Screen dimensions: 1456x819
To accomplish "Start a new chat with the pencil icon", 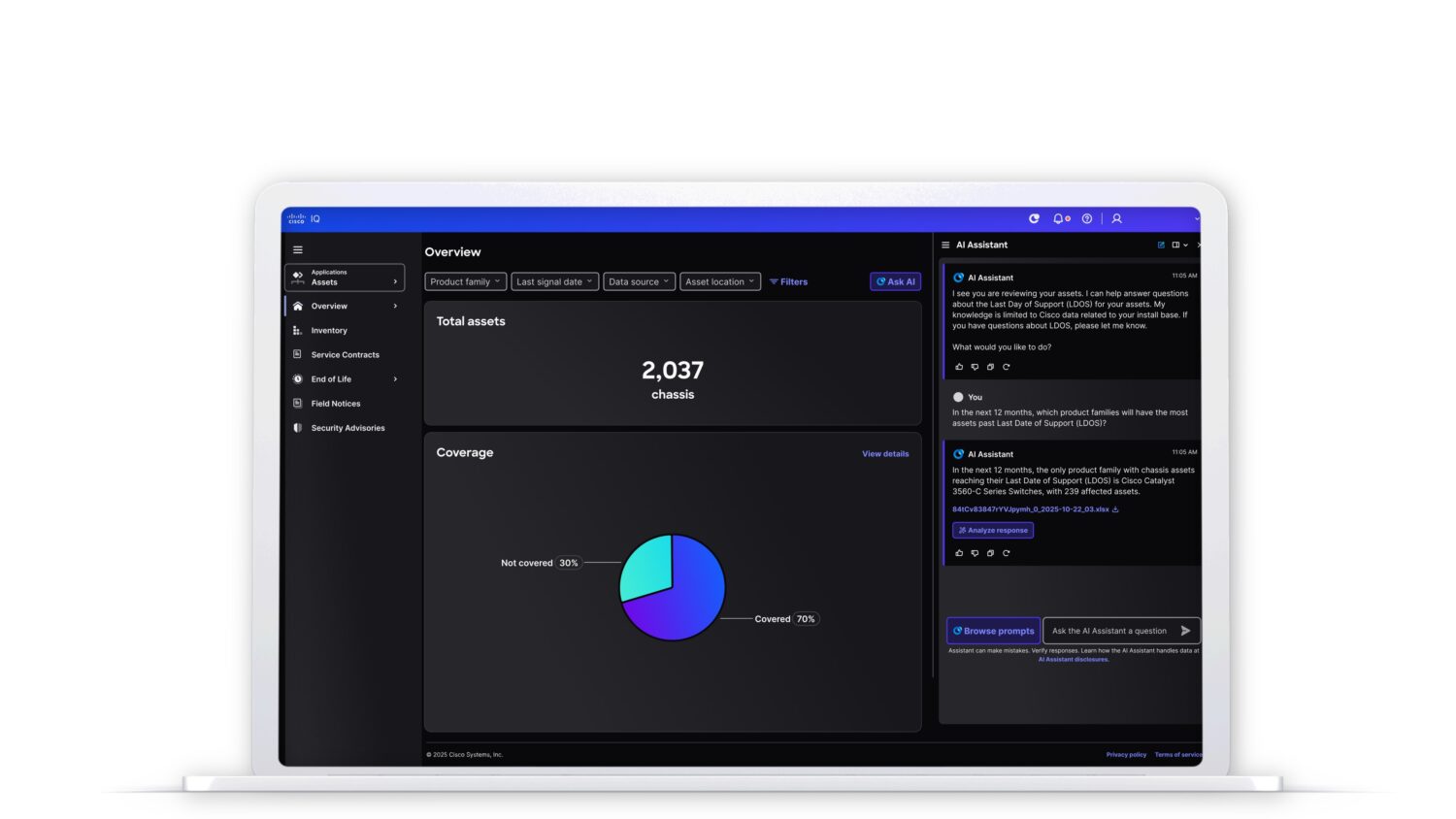I will point(1161,245).
